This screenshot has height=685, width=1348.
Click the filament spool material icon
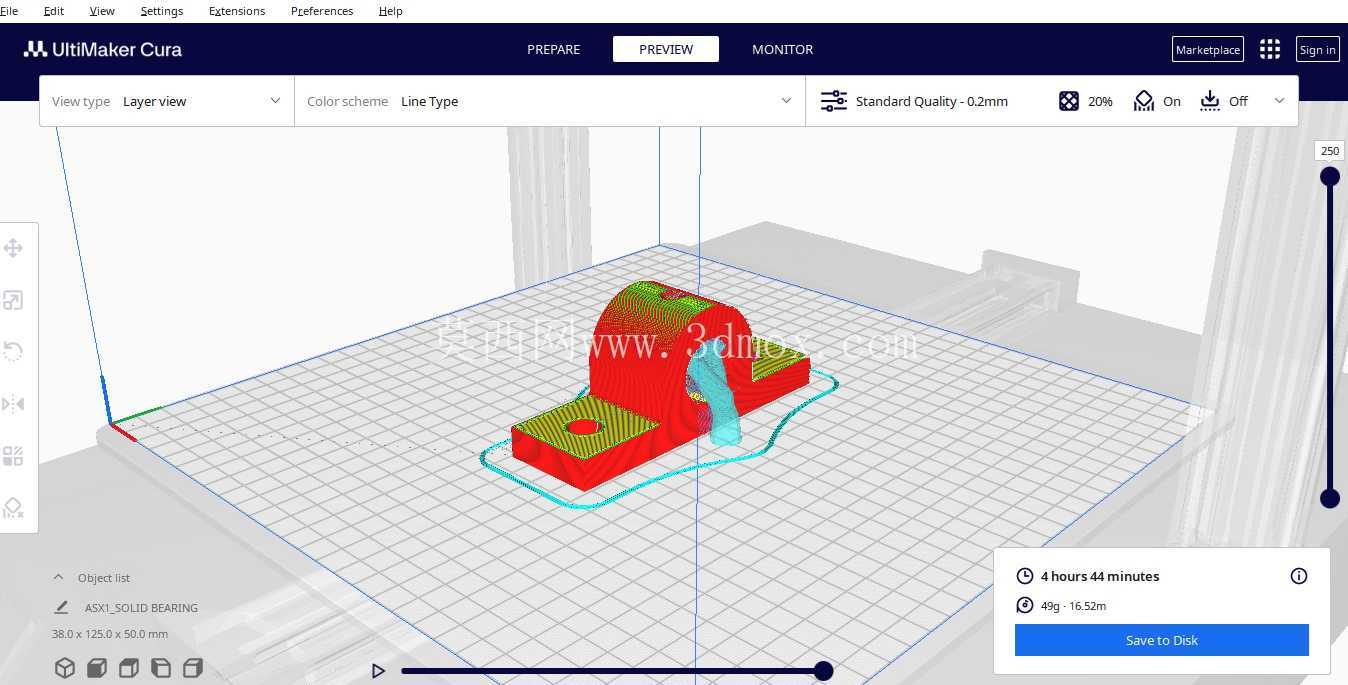coord(1024,605)
